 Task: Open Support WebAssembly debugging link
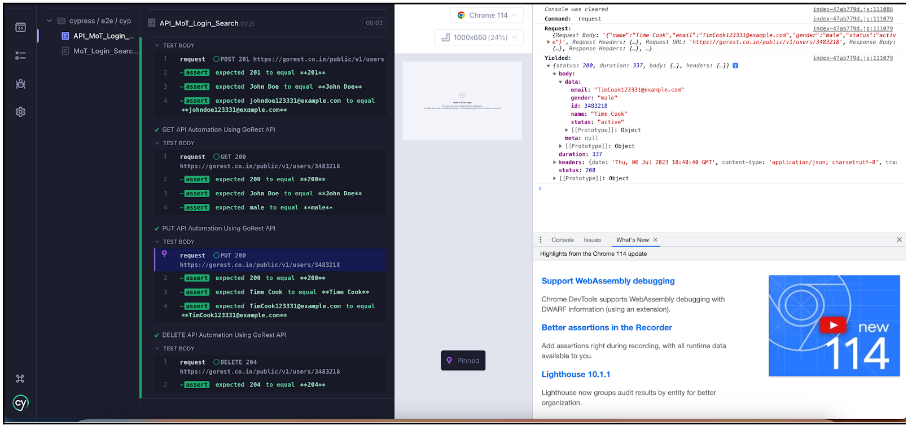(608, 281)
